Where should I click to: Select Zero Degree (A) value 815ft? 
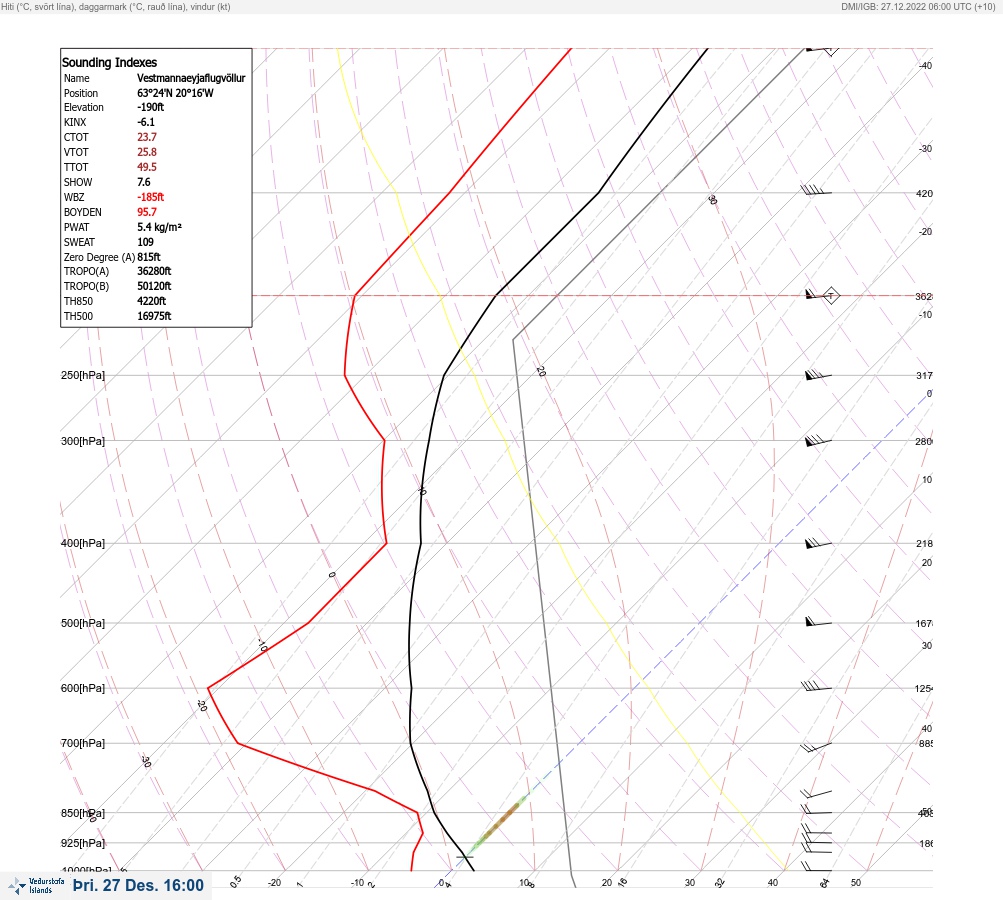149,257
